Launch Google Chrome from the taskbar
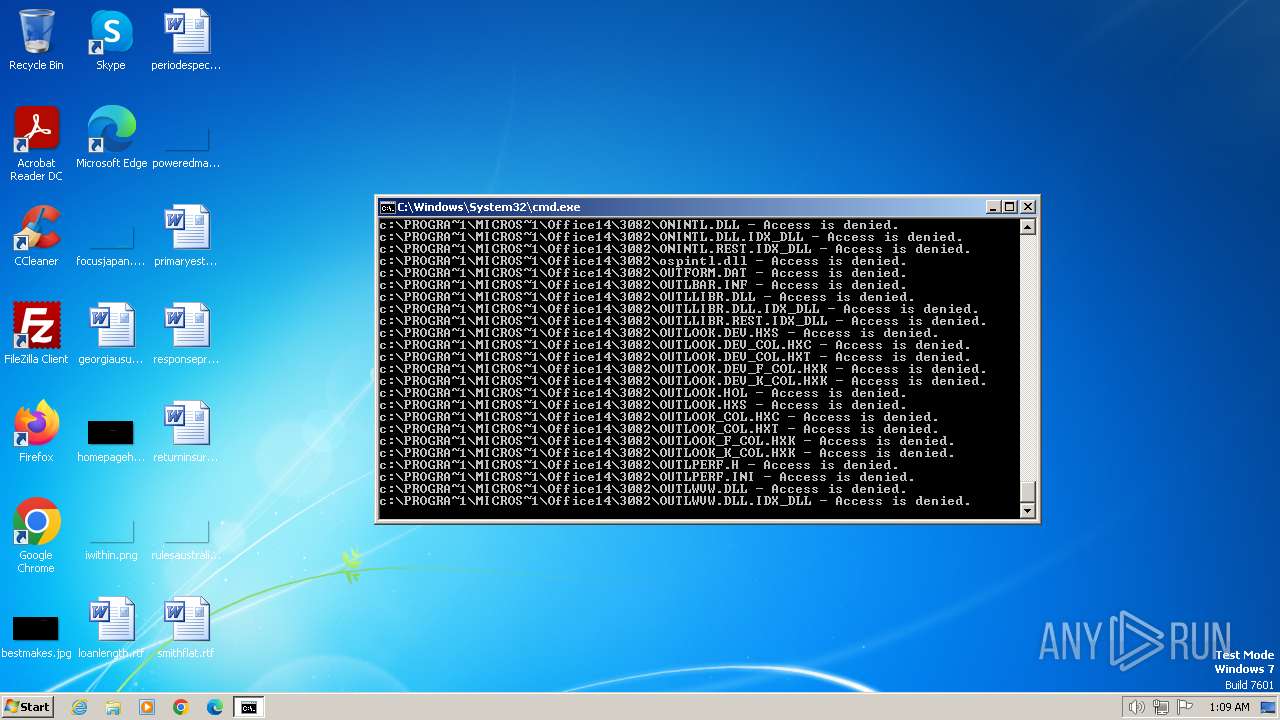 pos(181,707)
